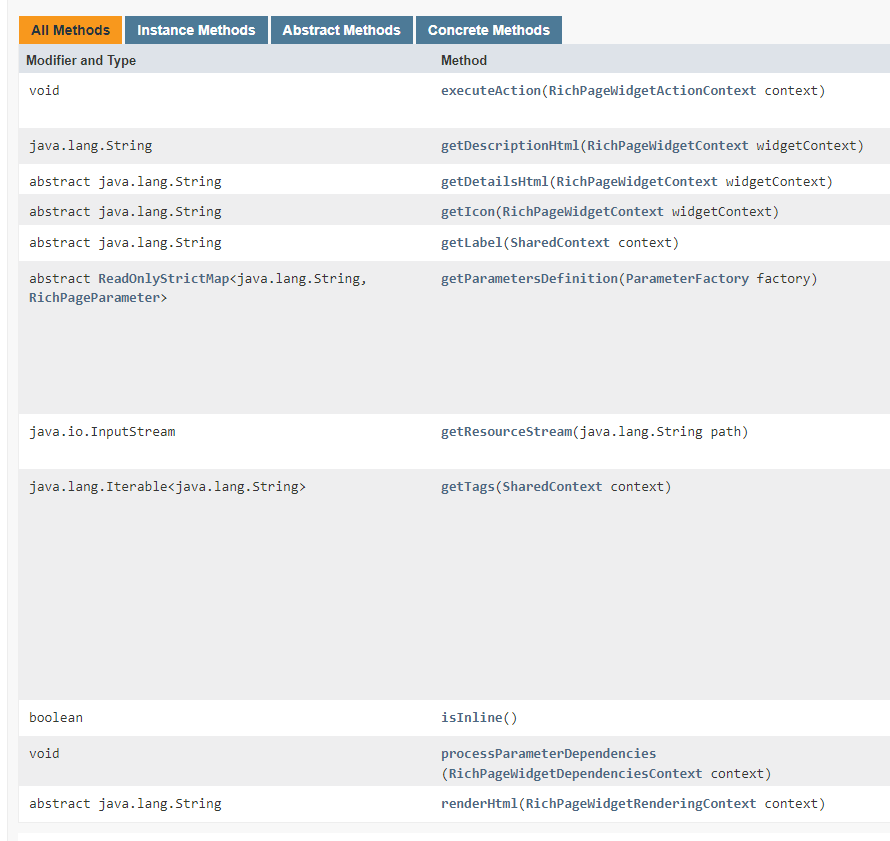
Task: Switch to the Instance Methods tab
Action: (196, 30)
